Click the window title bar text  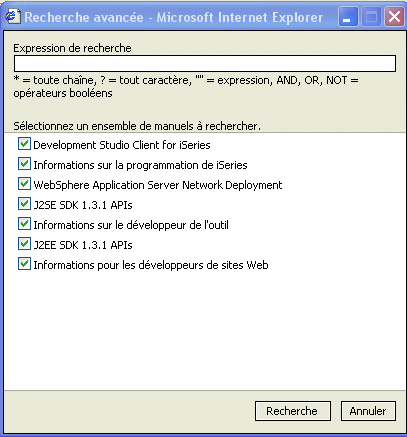pos(174,17)
